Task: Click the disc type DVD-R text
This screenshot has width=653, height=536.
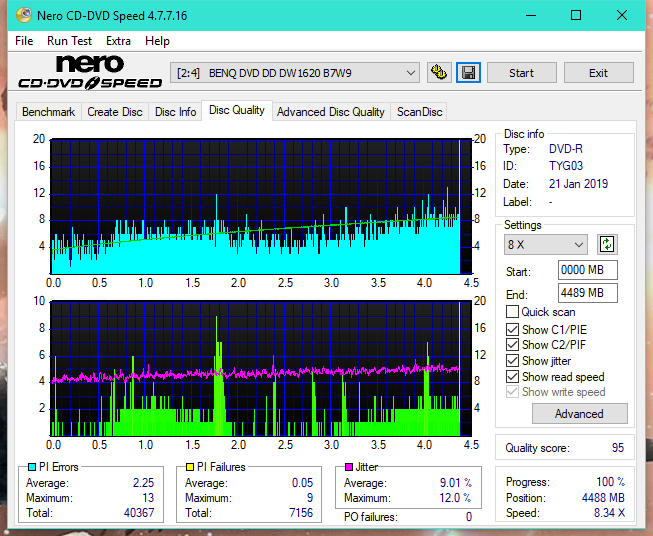Action: 566,149
